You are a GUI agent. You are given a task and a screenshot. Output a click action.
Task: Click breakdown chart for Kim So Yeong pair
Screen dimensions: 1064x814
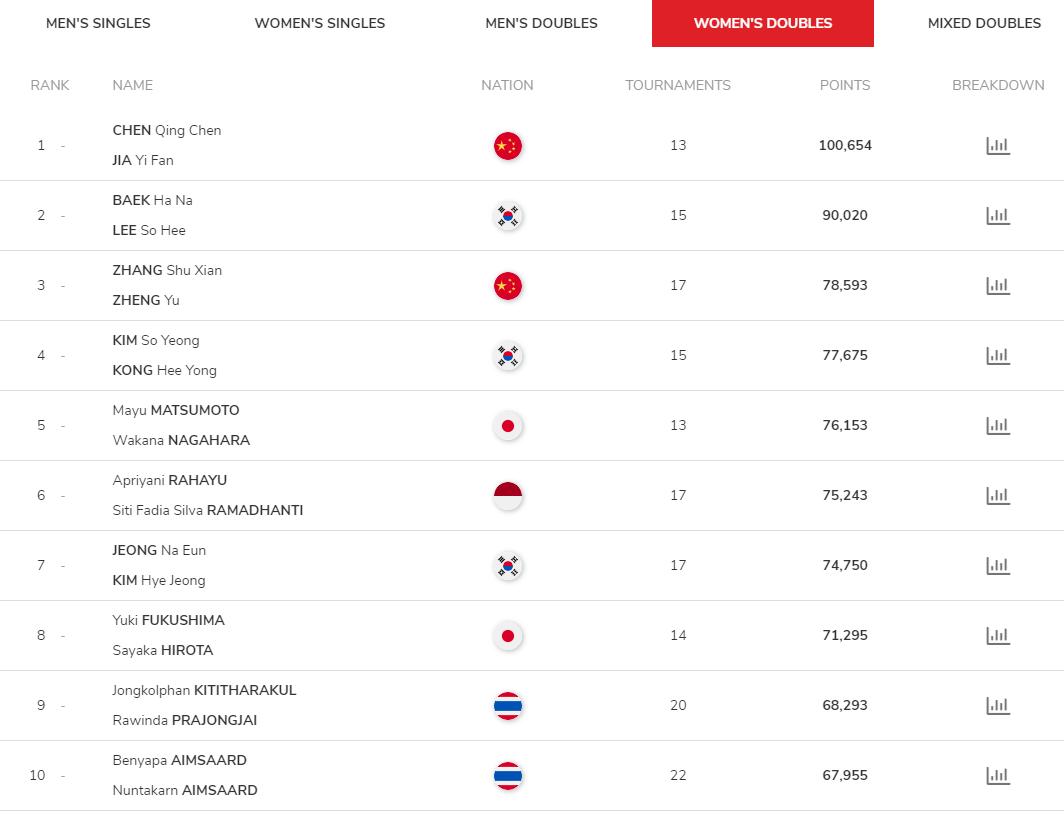tap(998, 355)
